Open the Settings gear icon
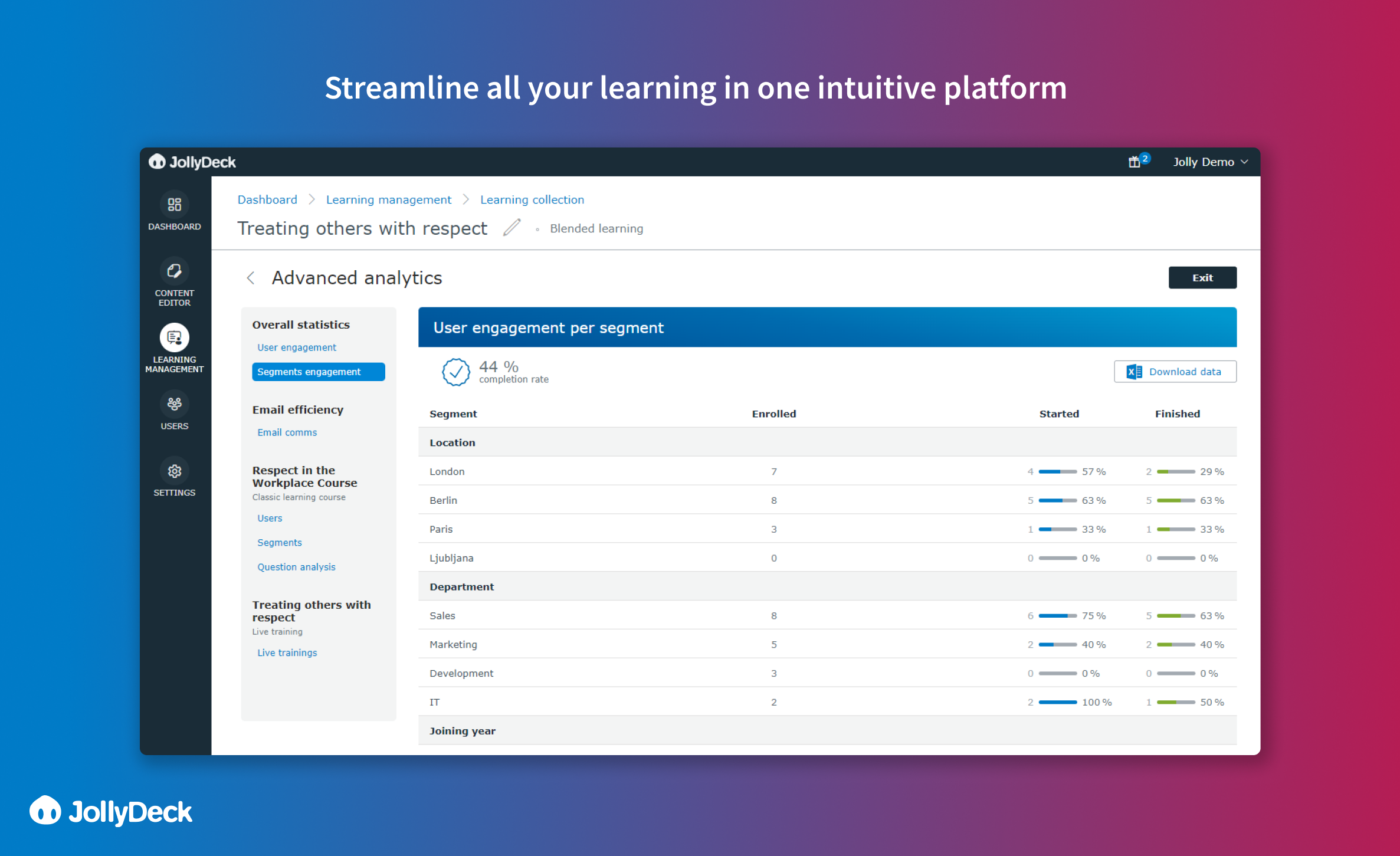 point(174,471)
